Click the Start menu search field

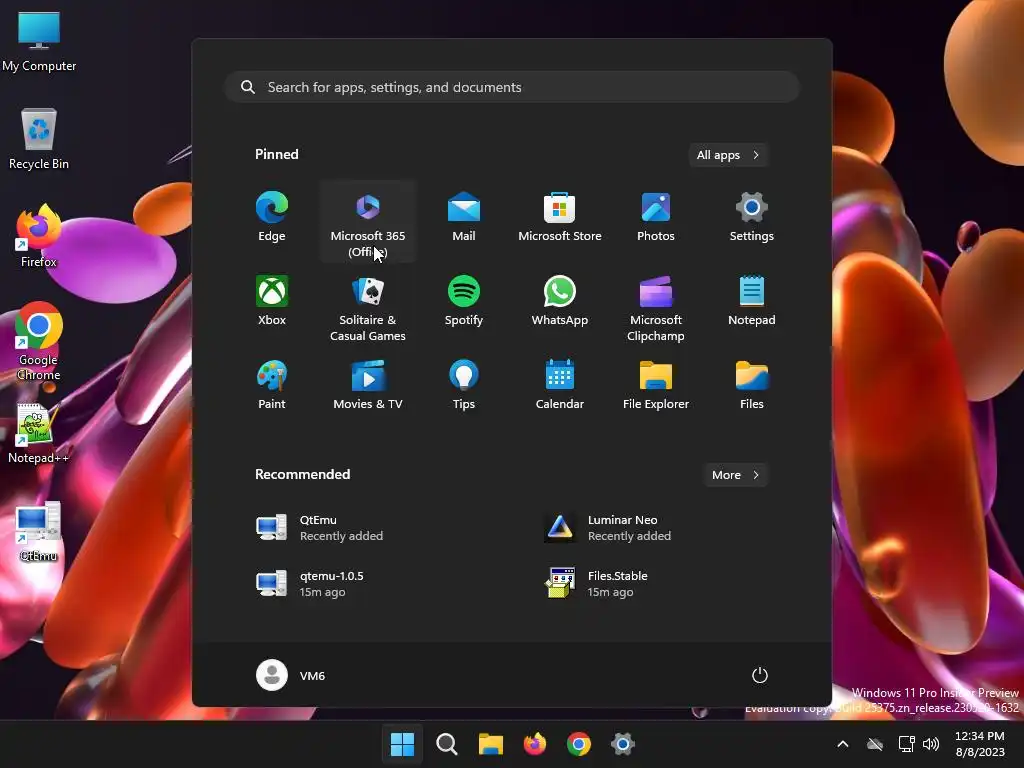pyautogui.click(x=512, y=87)
